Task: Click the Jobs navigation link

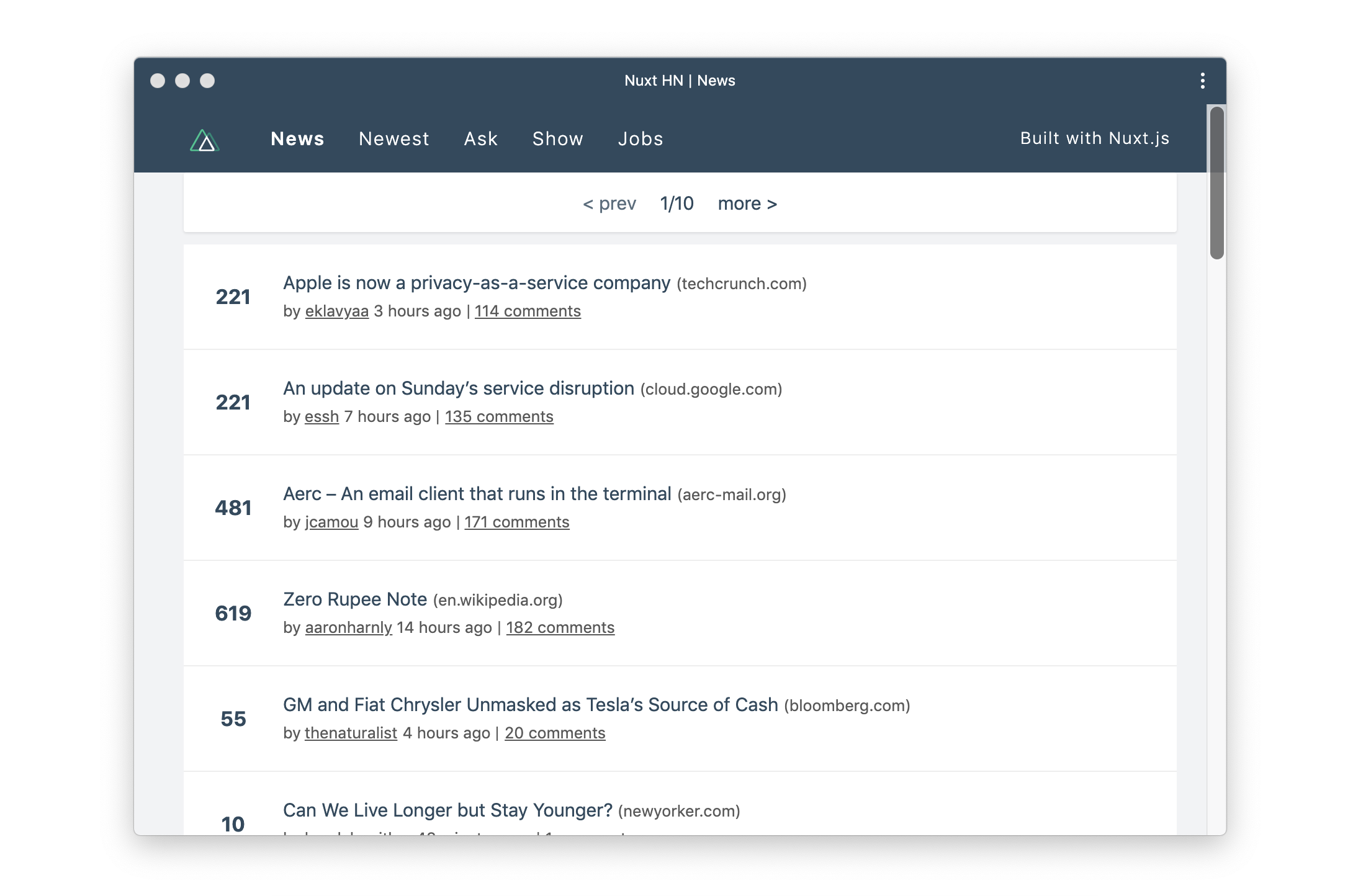Action: click(641, 138)
